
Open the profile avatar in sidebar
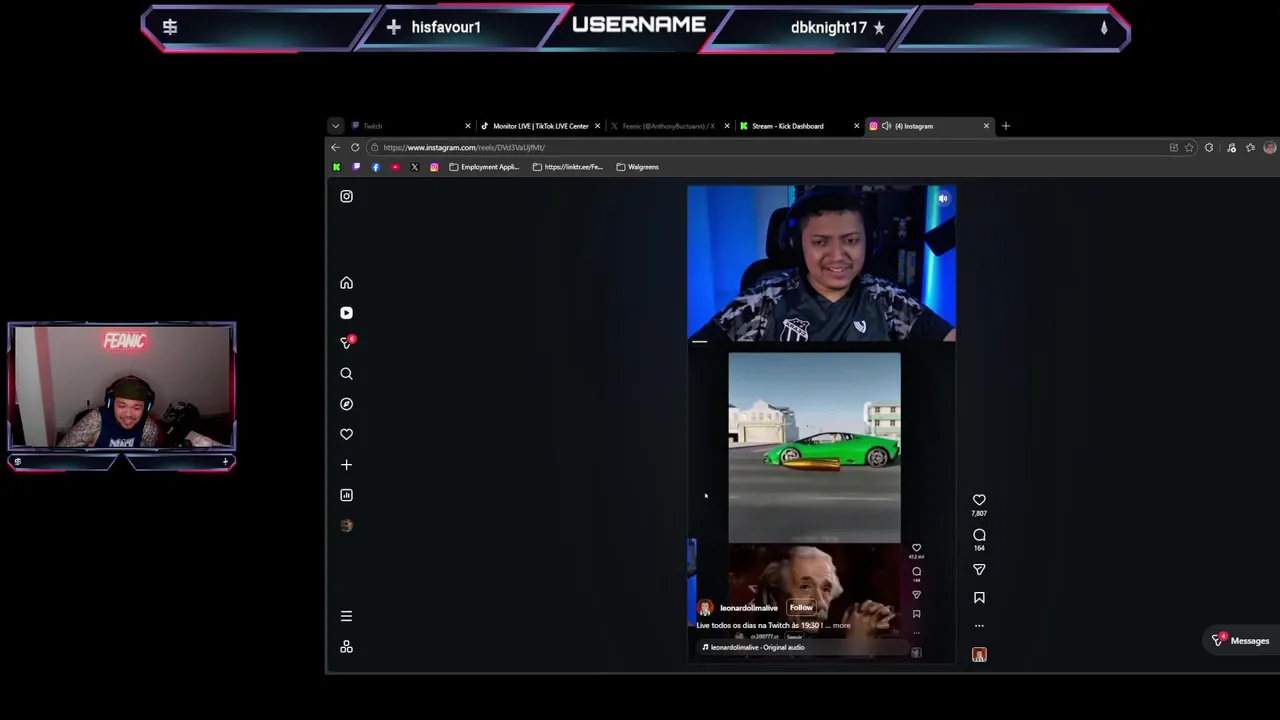point(346,525)
